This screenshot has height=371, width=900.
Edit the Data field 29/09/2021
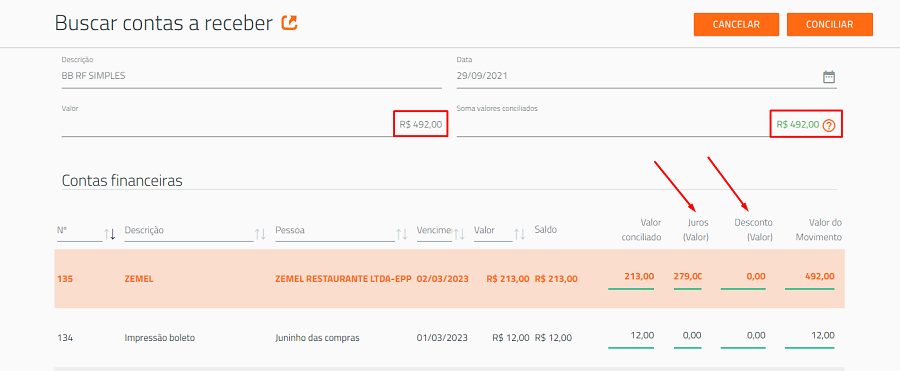tap(646, 76)
